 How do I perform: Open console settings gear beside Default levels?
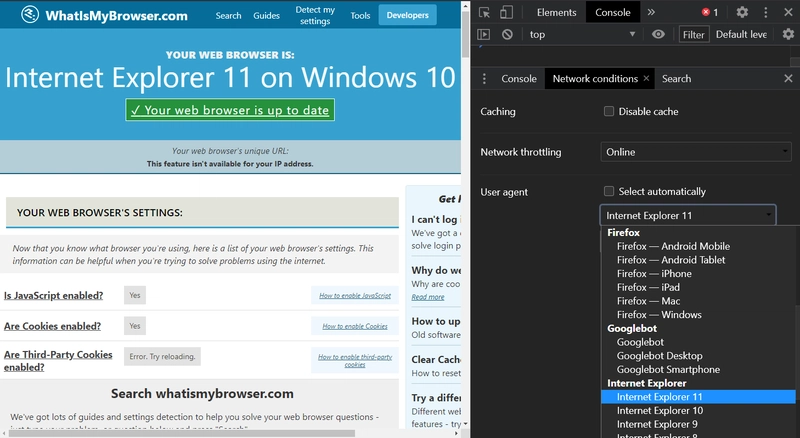pos(785,34)
